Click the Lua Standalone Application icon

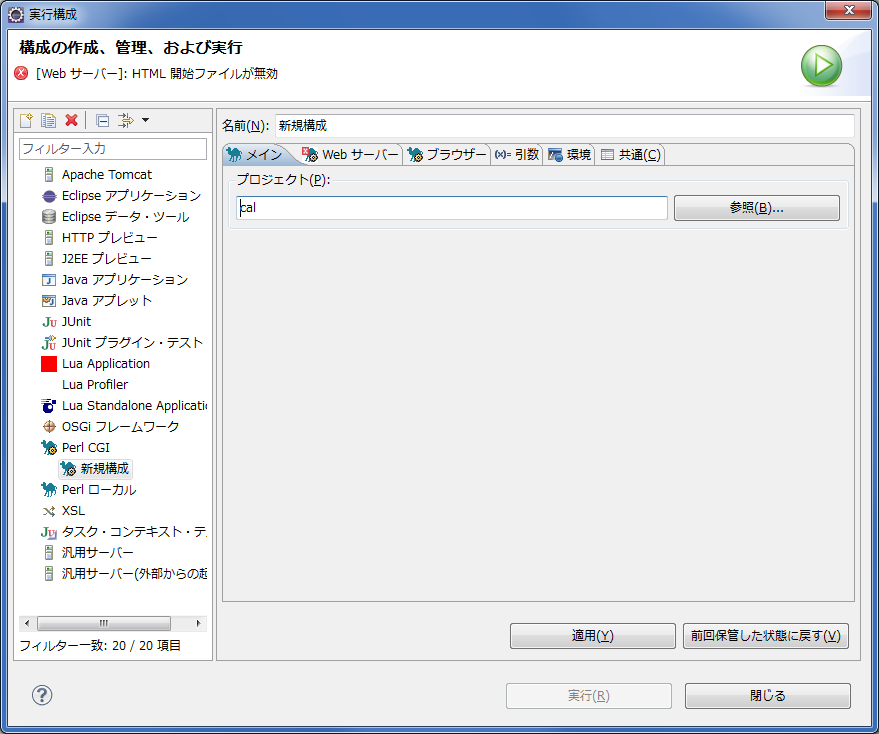(49, 405)
